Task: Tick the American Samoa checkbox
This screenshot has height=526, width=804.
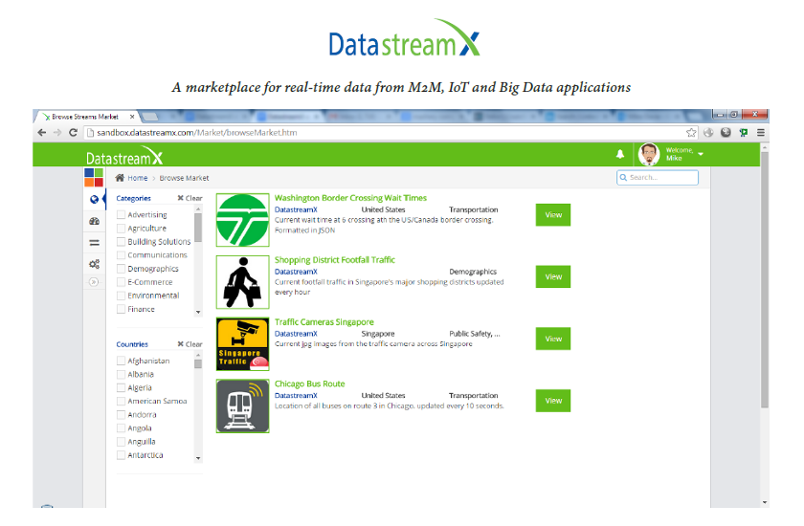Action: pyautogui.click(x=121, y=401)
